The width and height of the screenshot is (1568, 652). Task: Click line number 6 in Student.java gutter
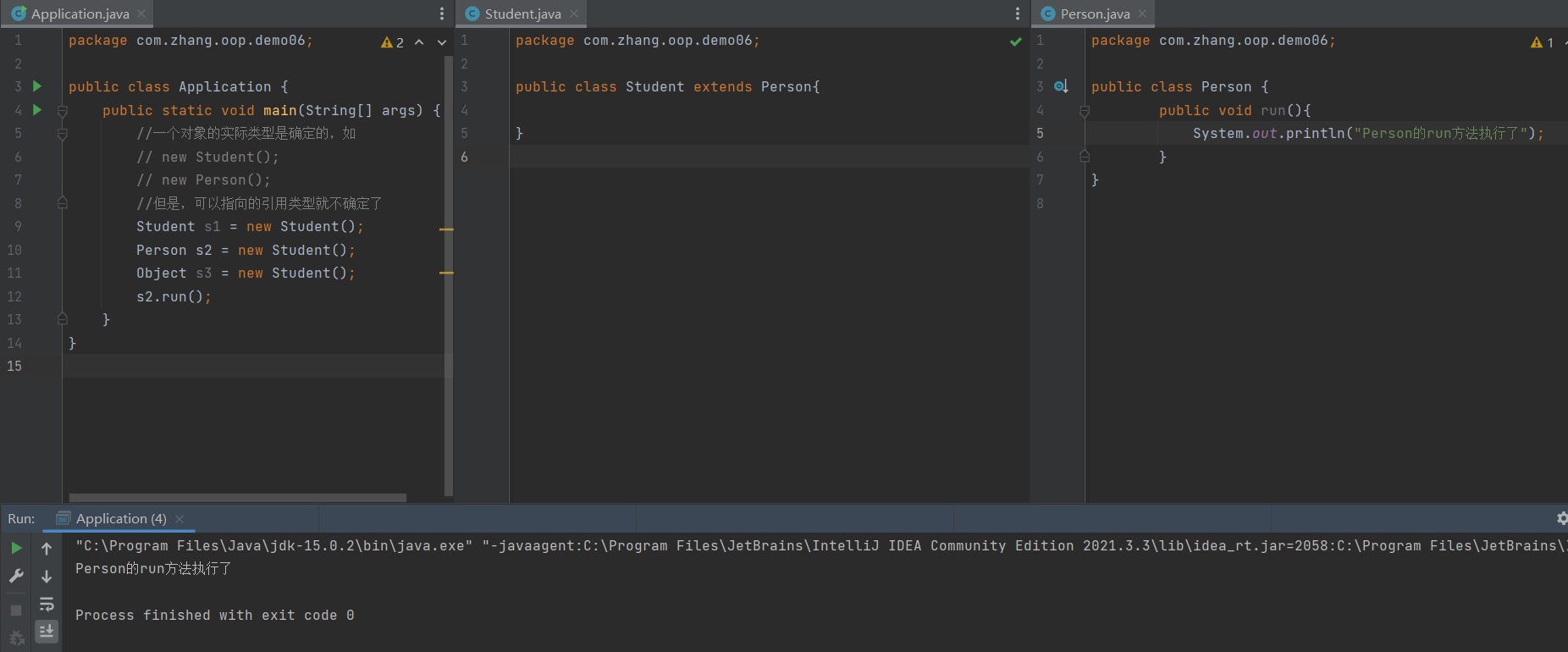click(464, 157)
